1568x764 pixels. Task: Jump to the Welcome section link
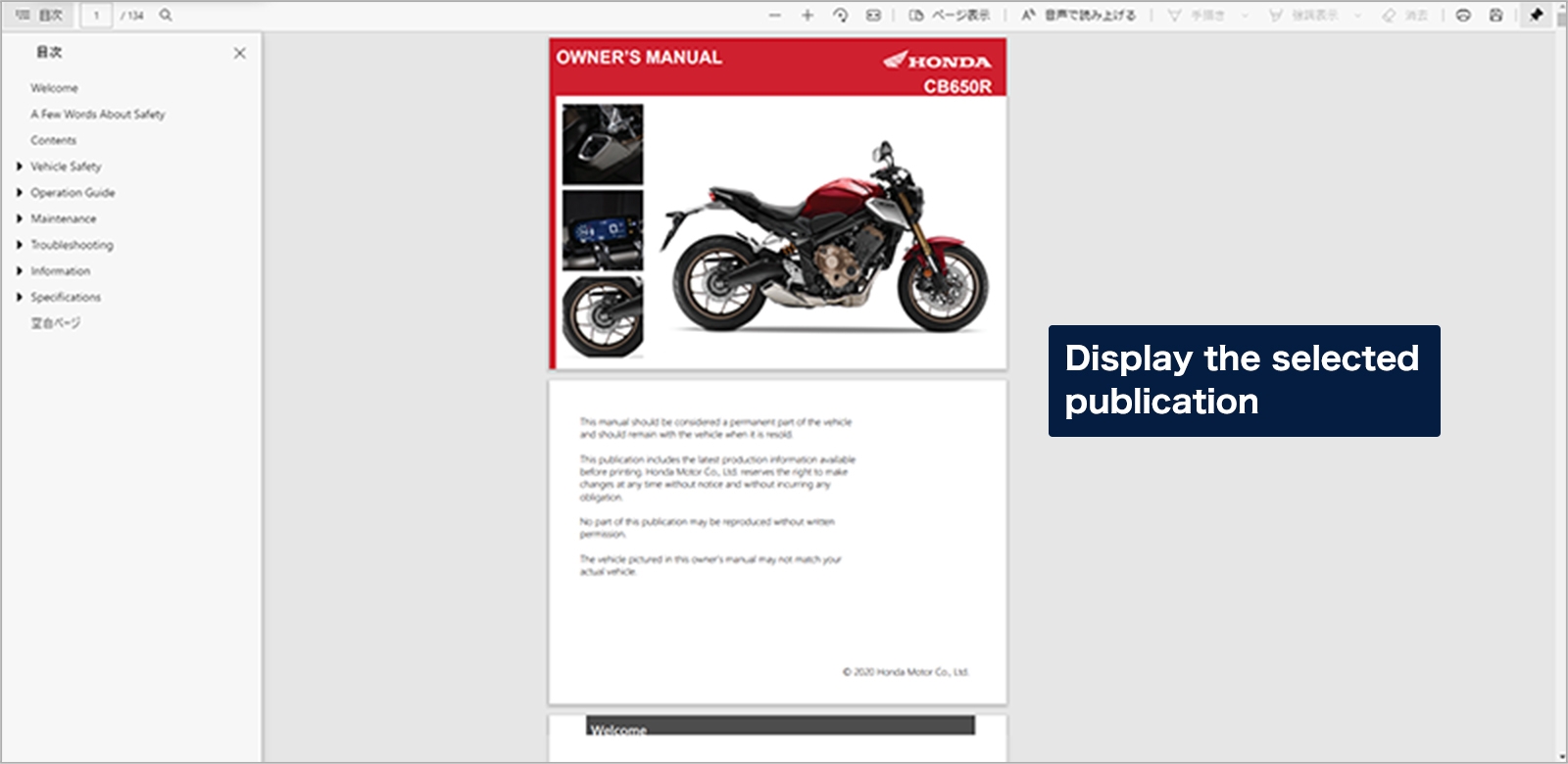tap(54, 88)
